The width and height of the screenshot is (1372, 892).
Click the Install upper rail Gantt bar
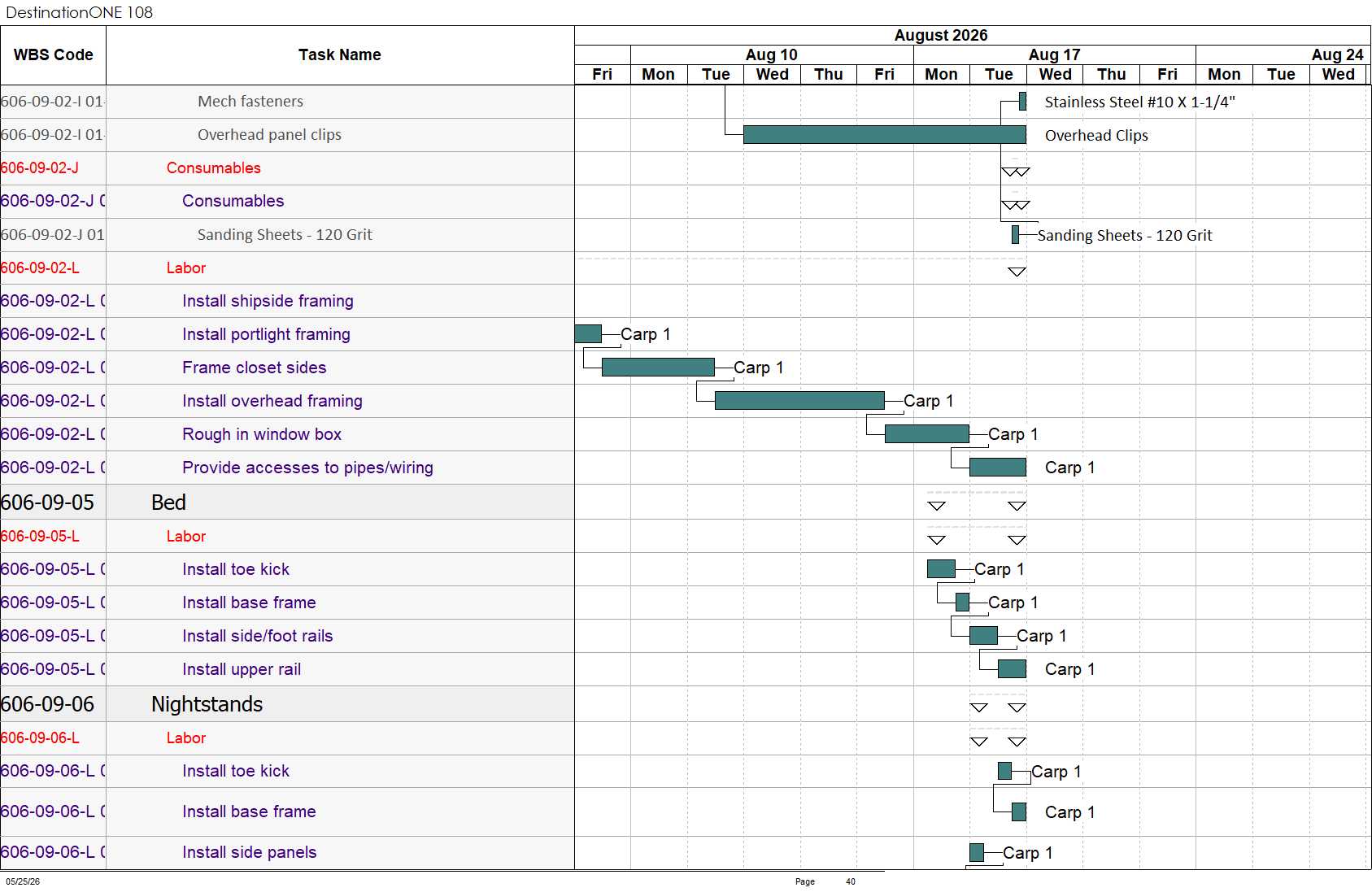(1012, 669)
